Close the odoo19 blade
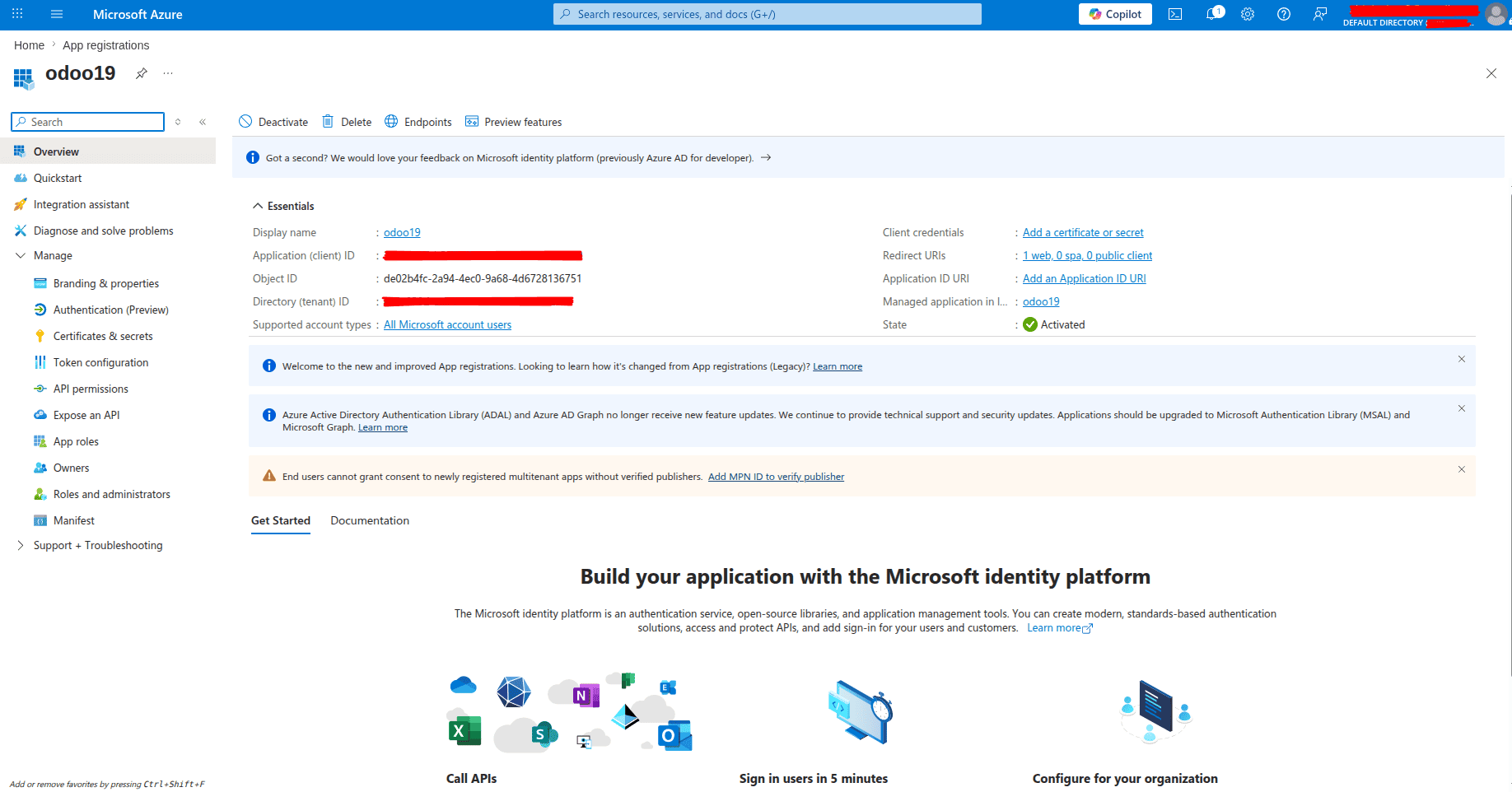 pos(1491,73)
